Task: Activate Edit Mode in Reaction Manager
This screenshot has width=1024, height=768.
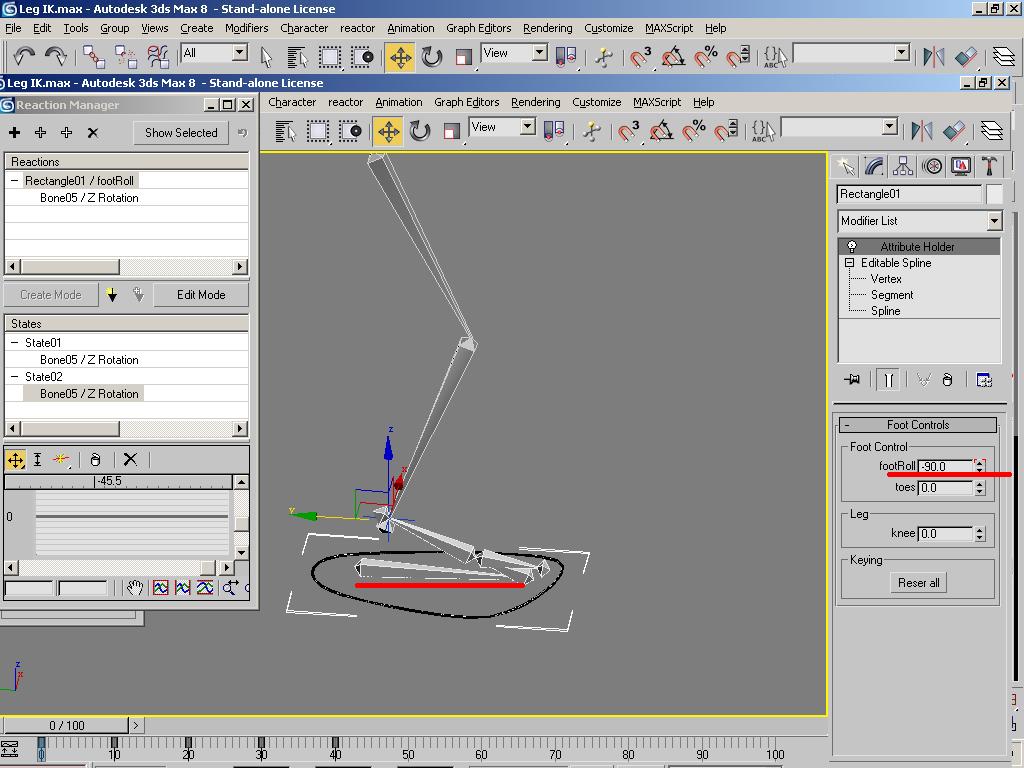Action: point(201,295)
